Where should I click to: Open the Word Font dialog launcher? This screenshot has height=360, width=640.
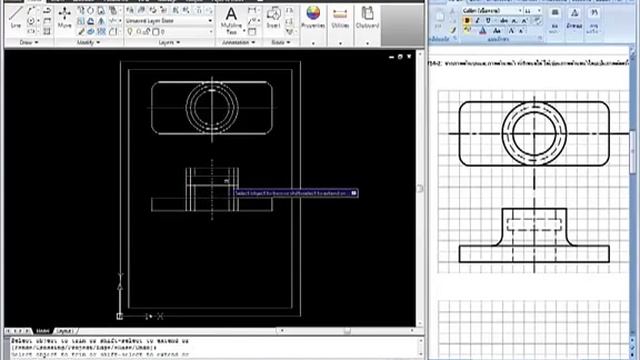click(540, 38)
